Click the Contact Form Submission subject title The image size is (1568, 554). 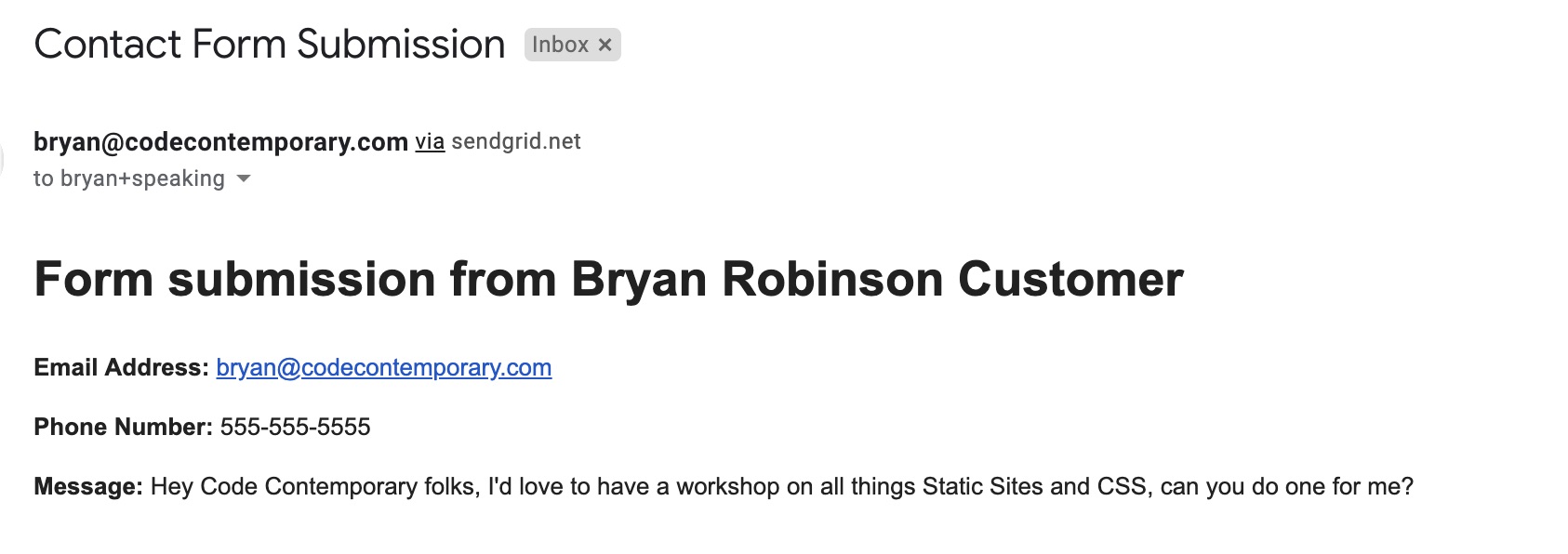point(270,45)
